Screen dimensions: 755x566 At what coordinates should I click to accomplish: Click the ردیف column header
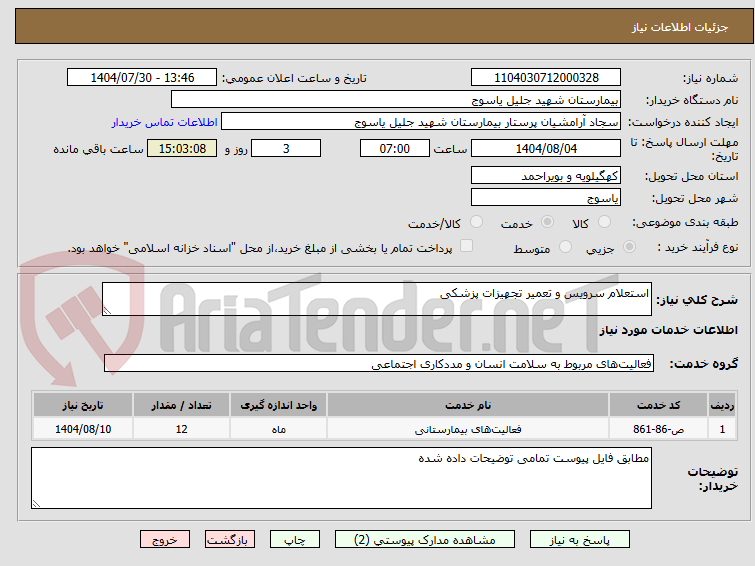pos(722,405)
